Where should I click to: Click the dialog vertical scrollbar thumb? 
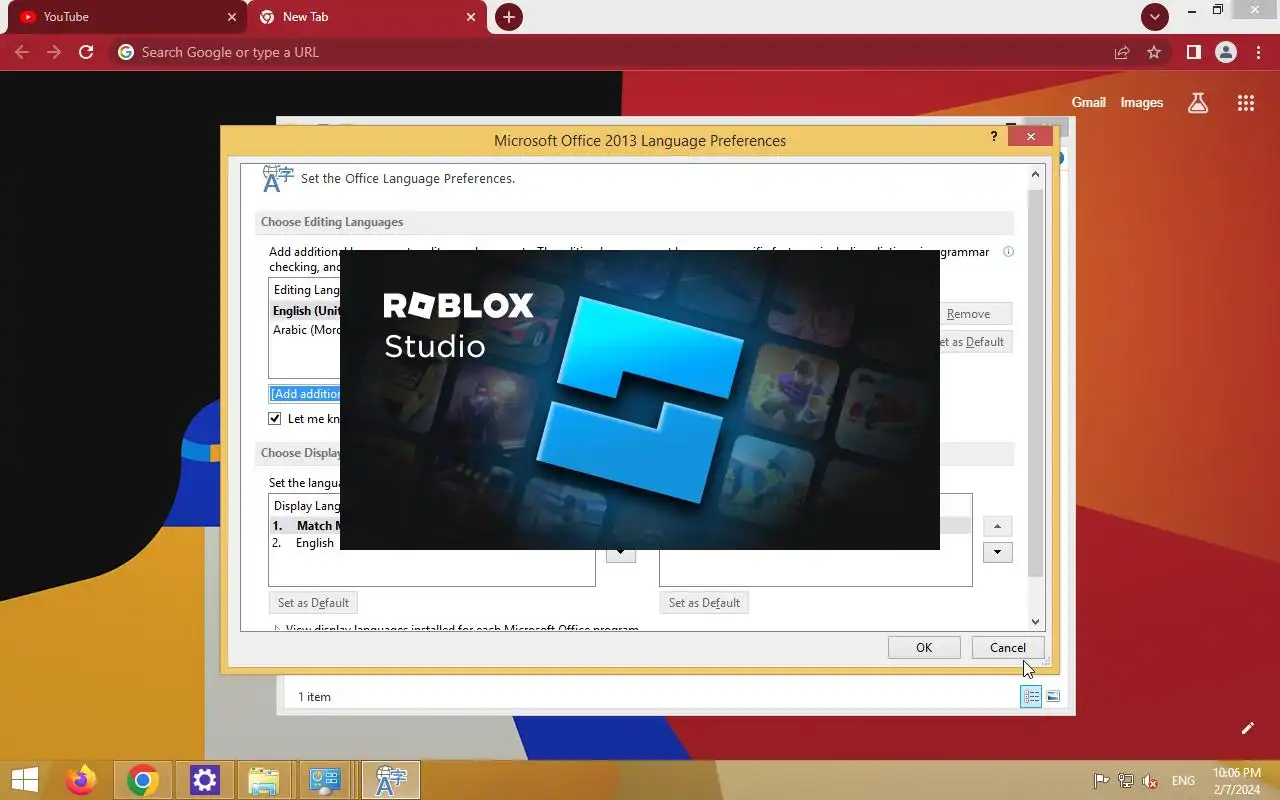click(x=1035, y=382)
